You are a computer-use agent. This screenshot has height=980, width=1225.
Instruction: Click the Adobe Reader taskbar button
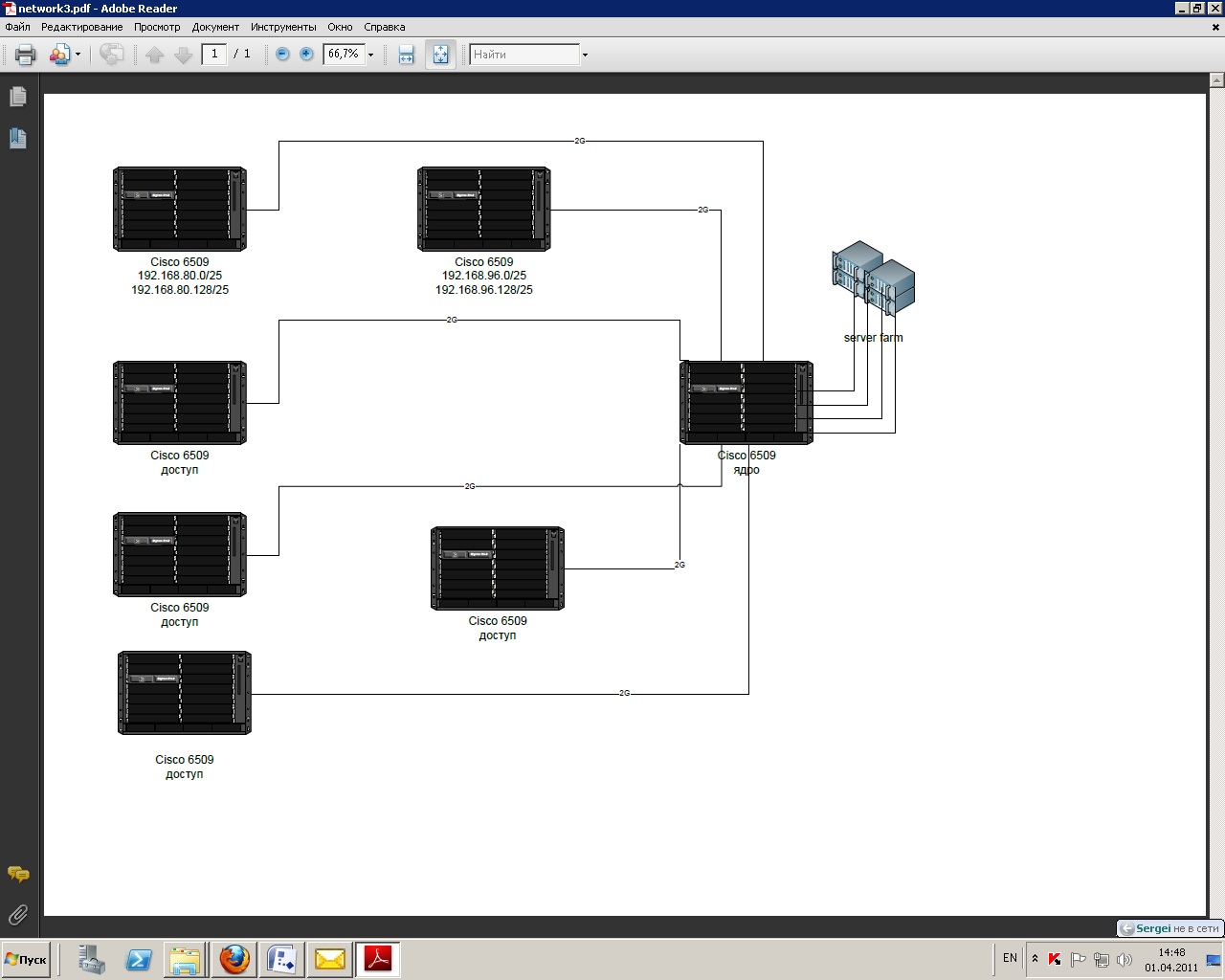coord(377,959)
